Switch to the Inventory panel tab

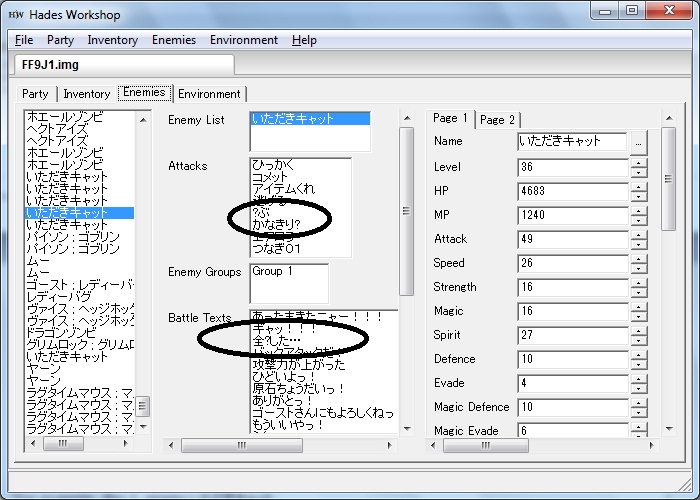pos(87,94)
